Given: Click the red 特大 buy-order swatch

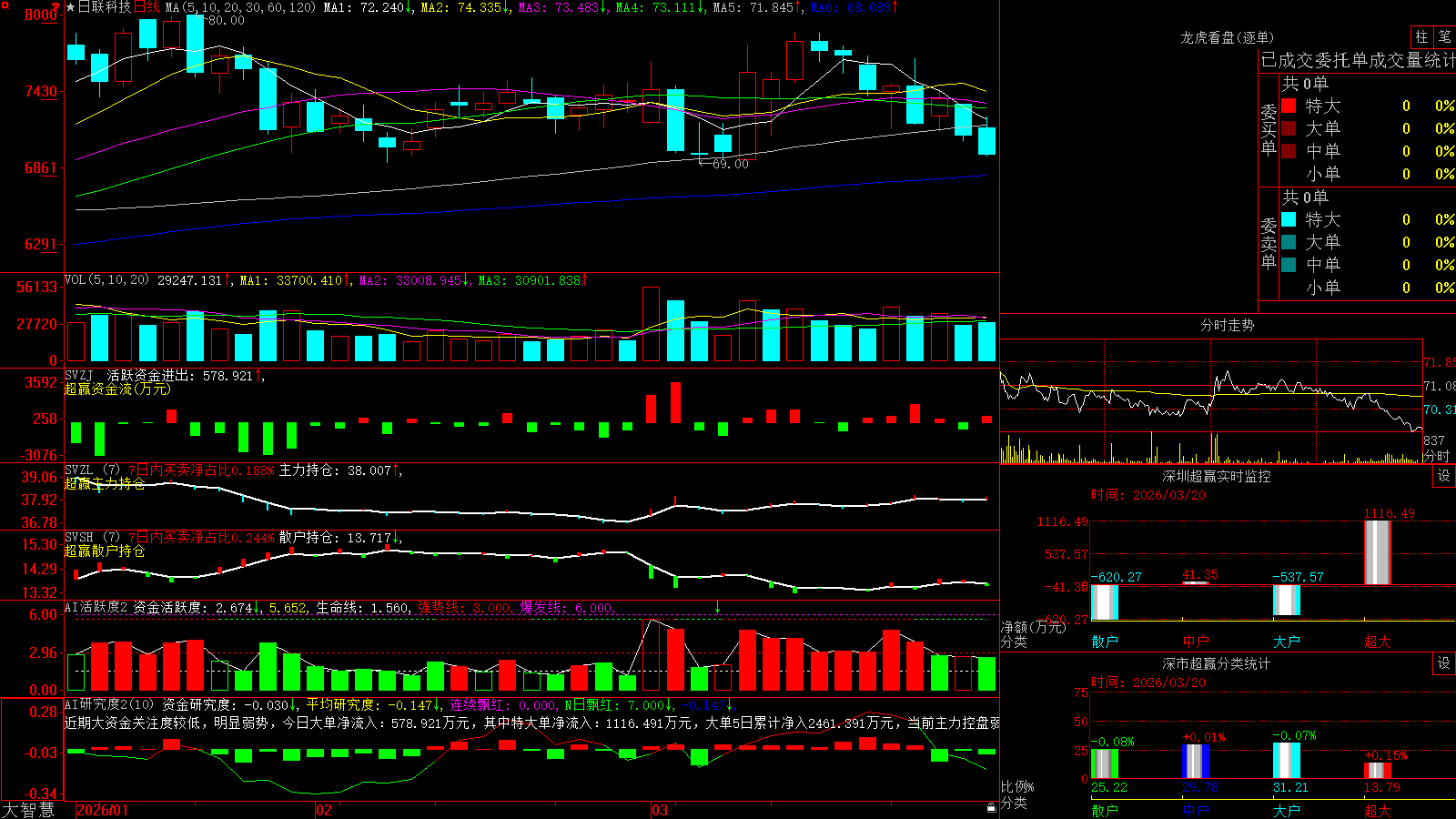Looking at the screenshot, I should point(1289,106).
